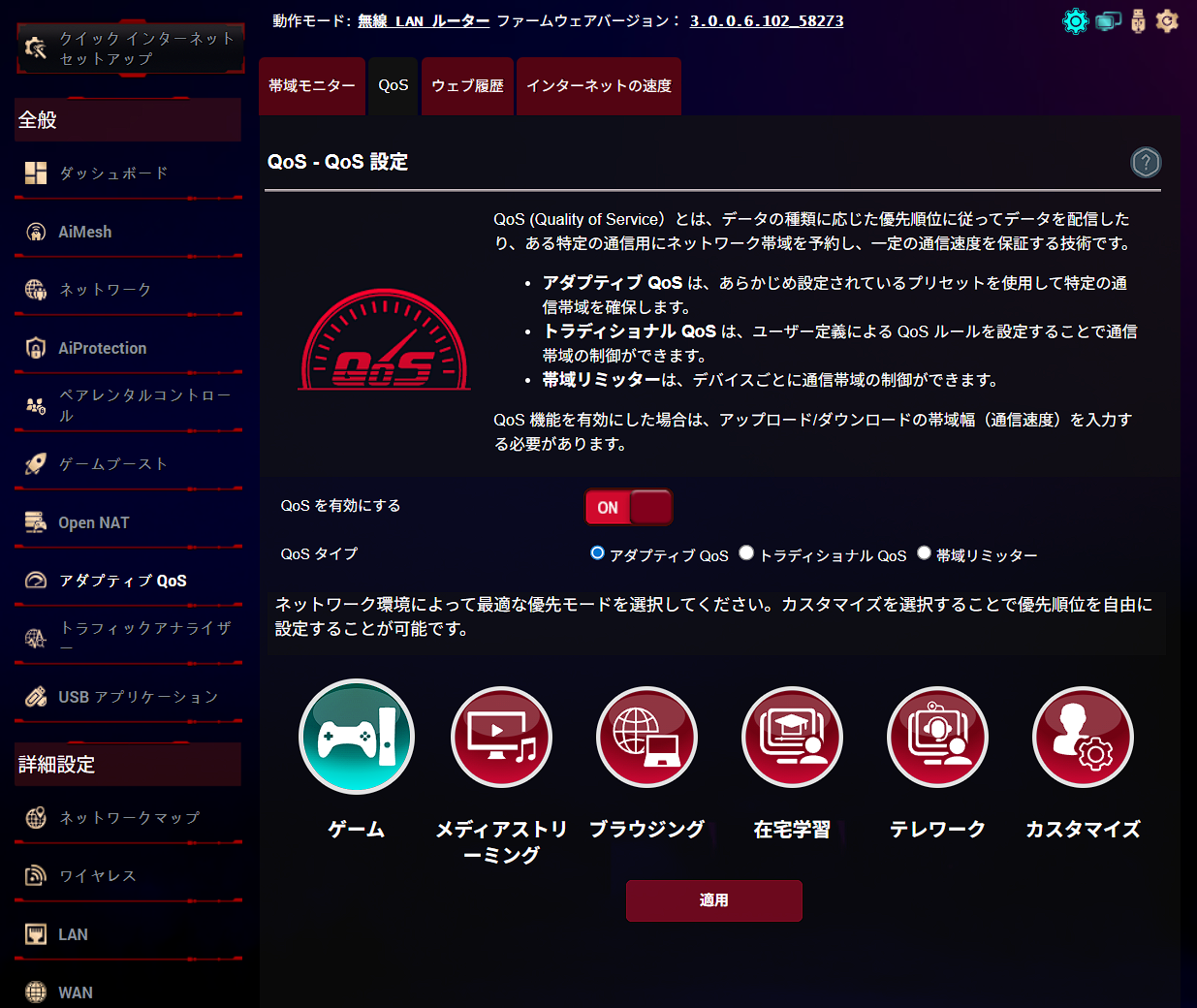This screenshot has width=1197, height=1008.
Task: Click the ネットワーク globe icon in sidebar
Action: [36, 290]
